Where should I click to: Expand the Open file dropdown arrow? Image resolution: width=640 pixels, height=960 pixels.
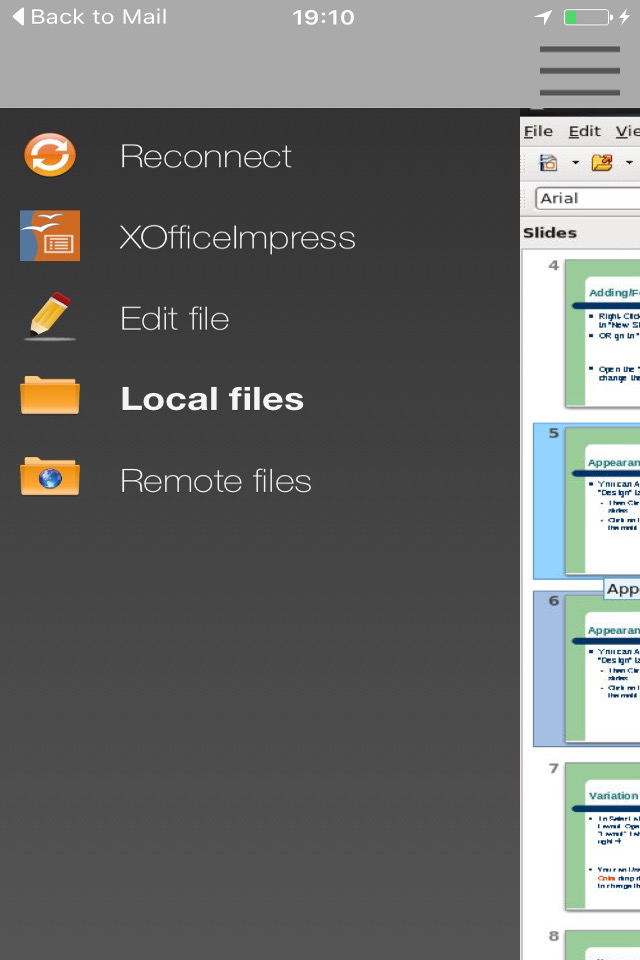coord(629,162)
